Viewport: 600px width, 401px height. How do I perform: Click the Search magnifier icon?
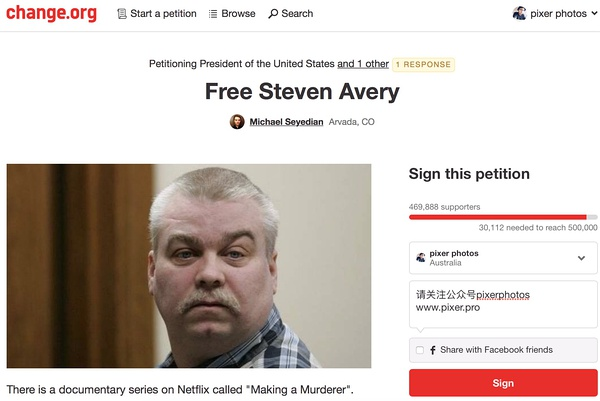click(273, 14)
